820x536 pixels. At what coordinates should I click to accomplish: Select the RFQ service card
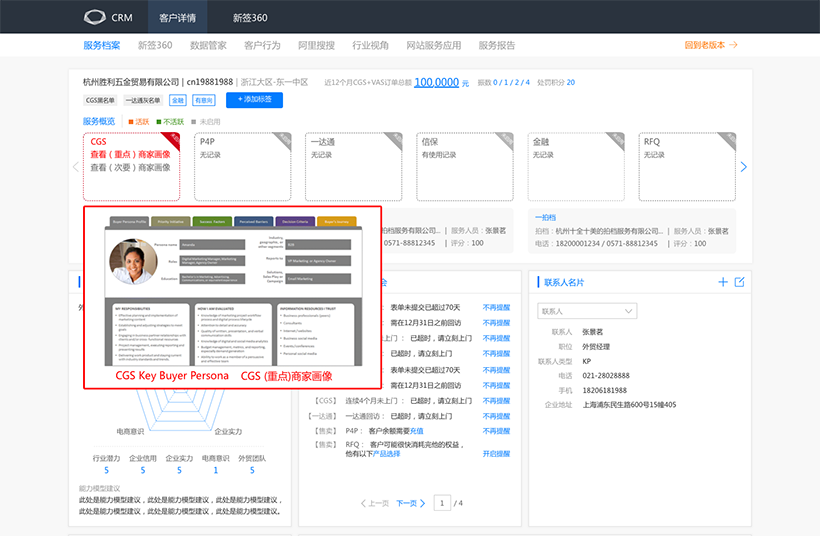[x=687, y=166]
